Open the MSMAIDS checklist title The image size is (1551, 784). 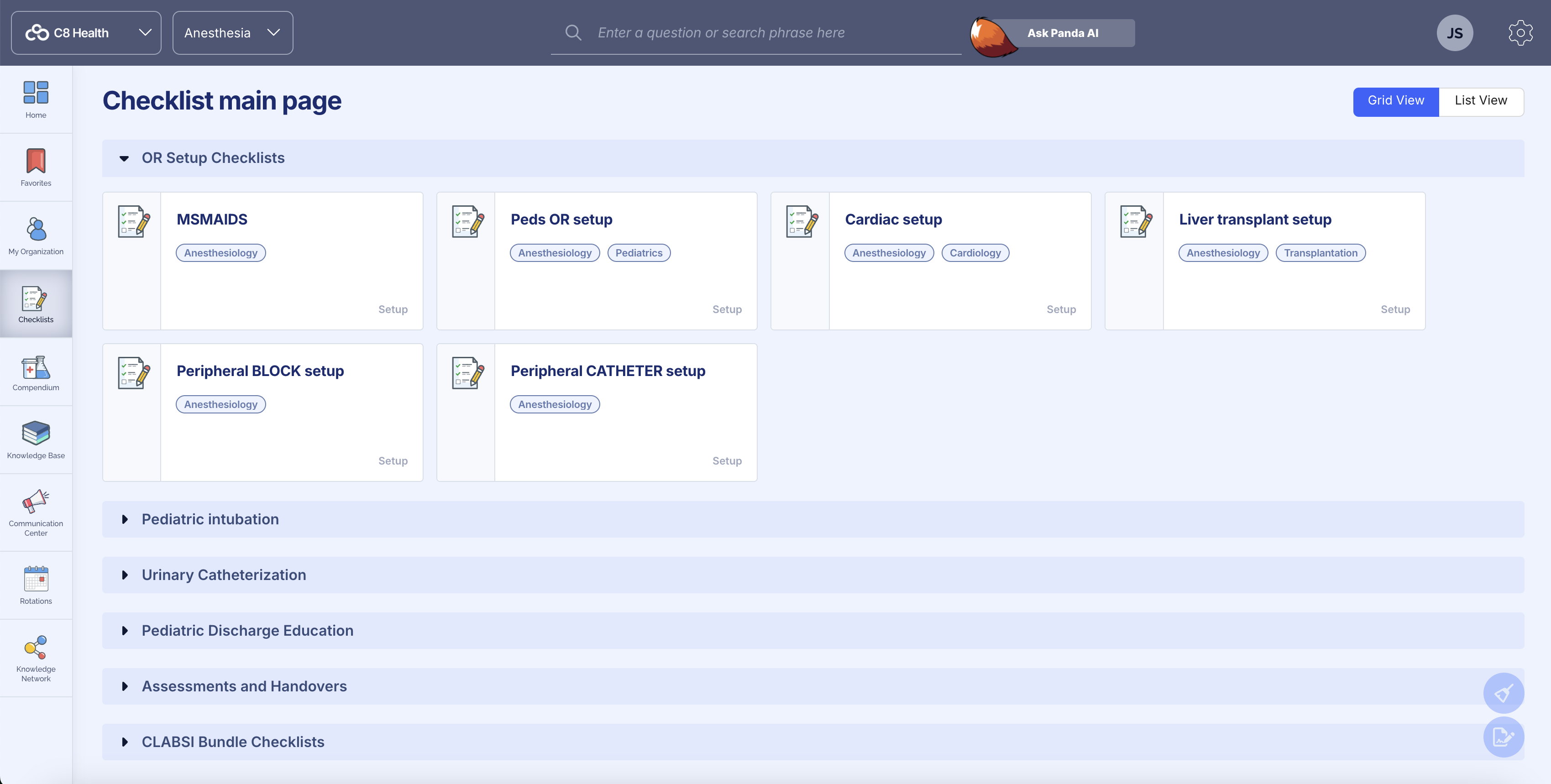pyautogui.click(x=212, y=219)
